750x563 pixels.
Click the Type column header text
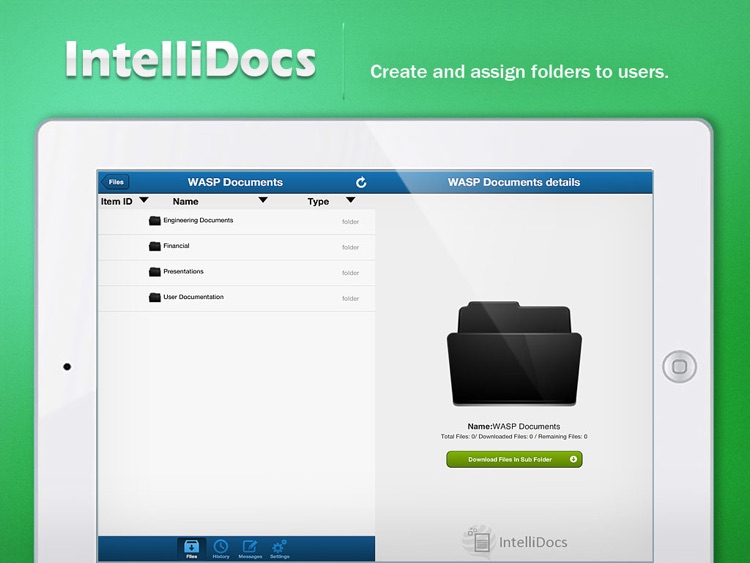[x=318, y=201]
